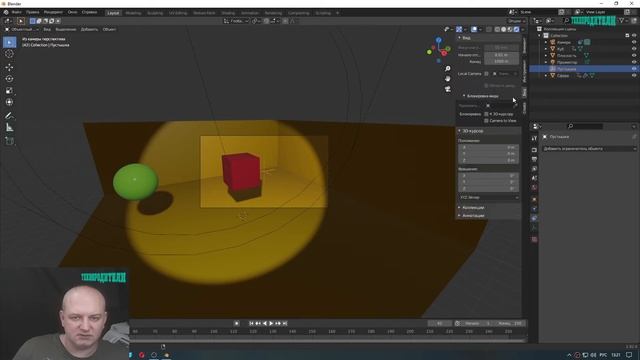Select the Scale tool

tap(9, 91)
